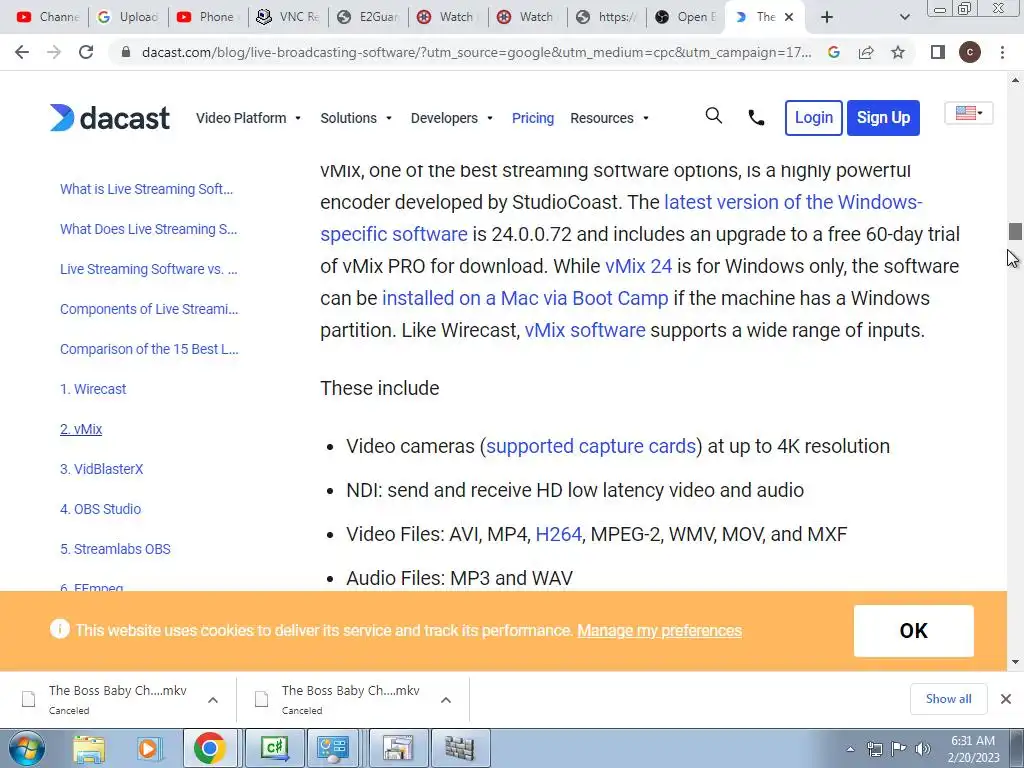The width and height of the screenshot is (1024, 768).
Task: Open Windows Explorer from taskbar
Action: [x=89, y=748]
